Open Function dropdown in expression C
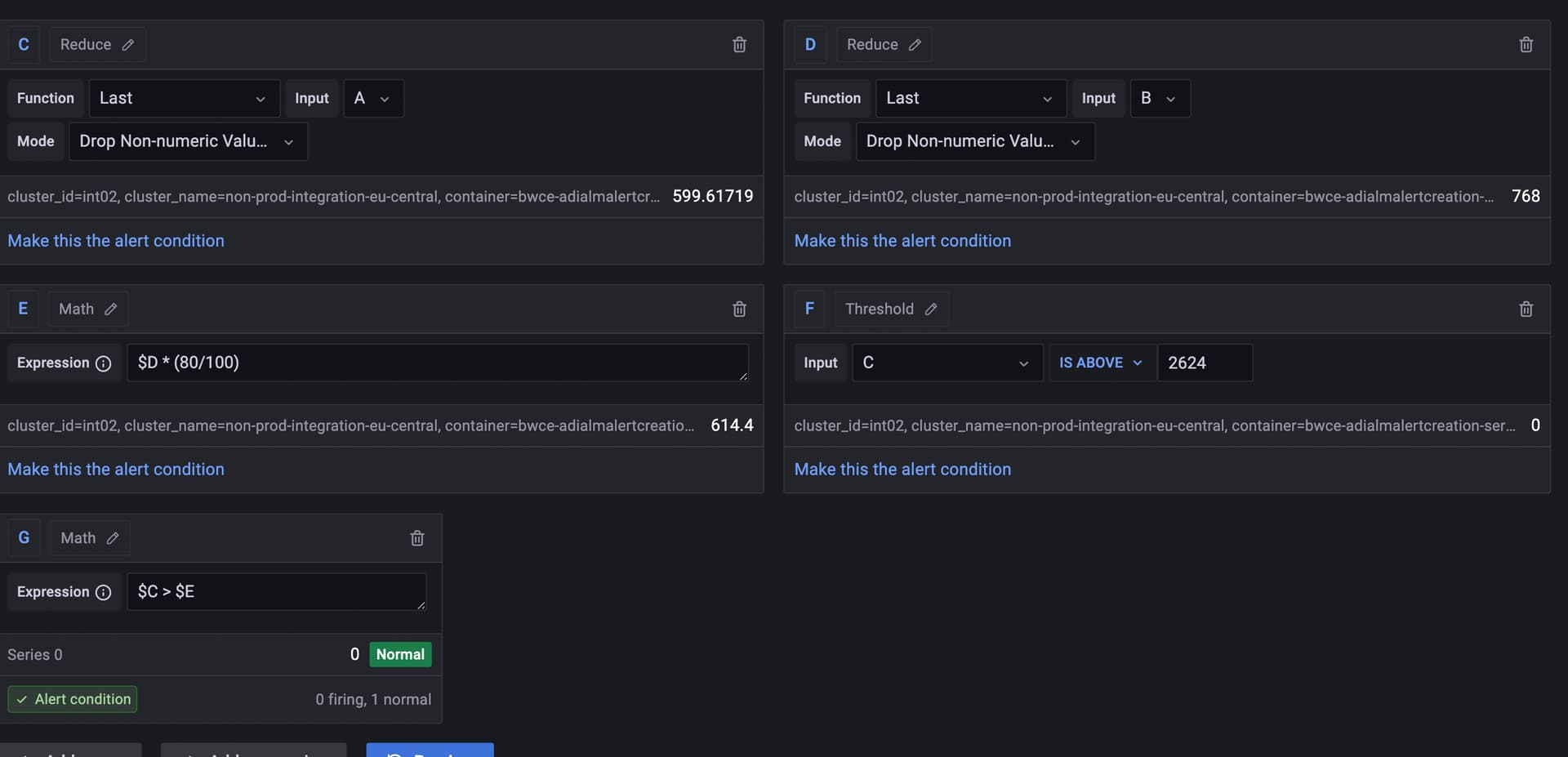Viewport: 1568px width, 757px height. 184,99
